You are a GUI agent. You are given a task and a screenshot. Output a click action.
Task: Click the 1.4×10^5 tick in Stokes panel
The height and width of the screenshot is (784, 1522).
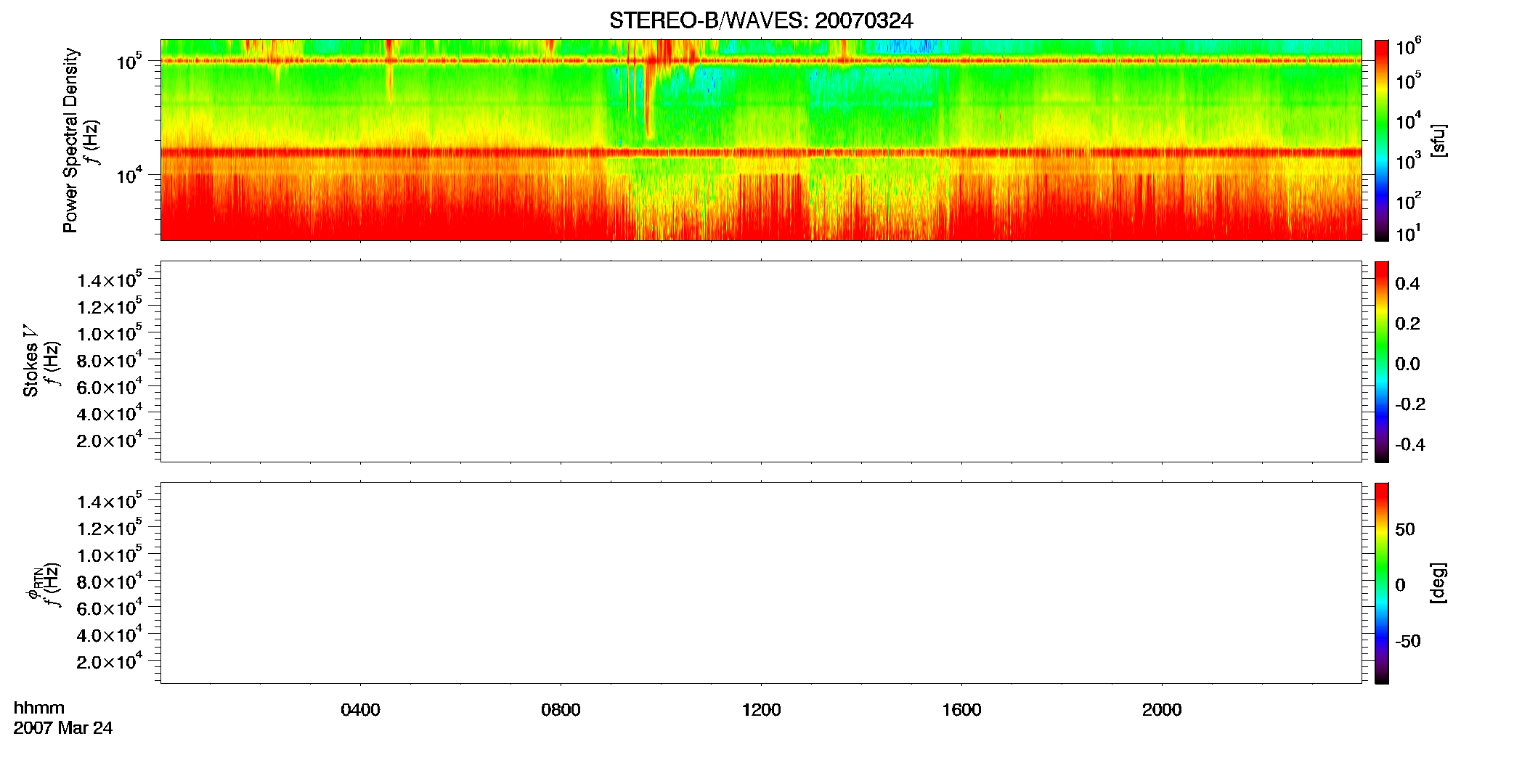tap(110, 279)
